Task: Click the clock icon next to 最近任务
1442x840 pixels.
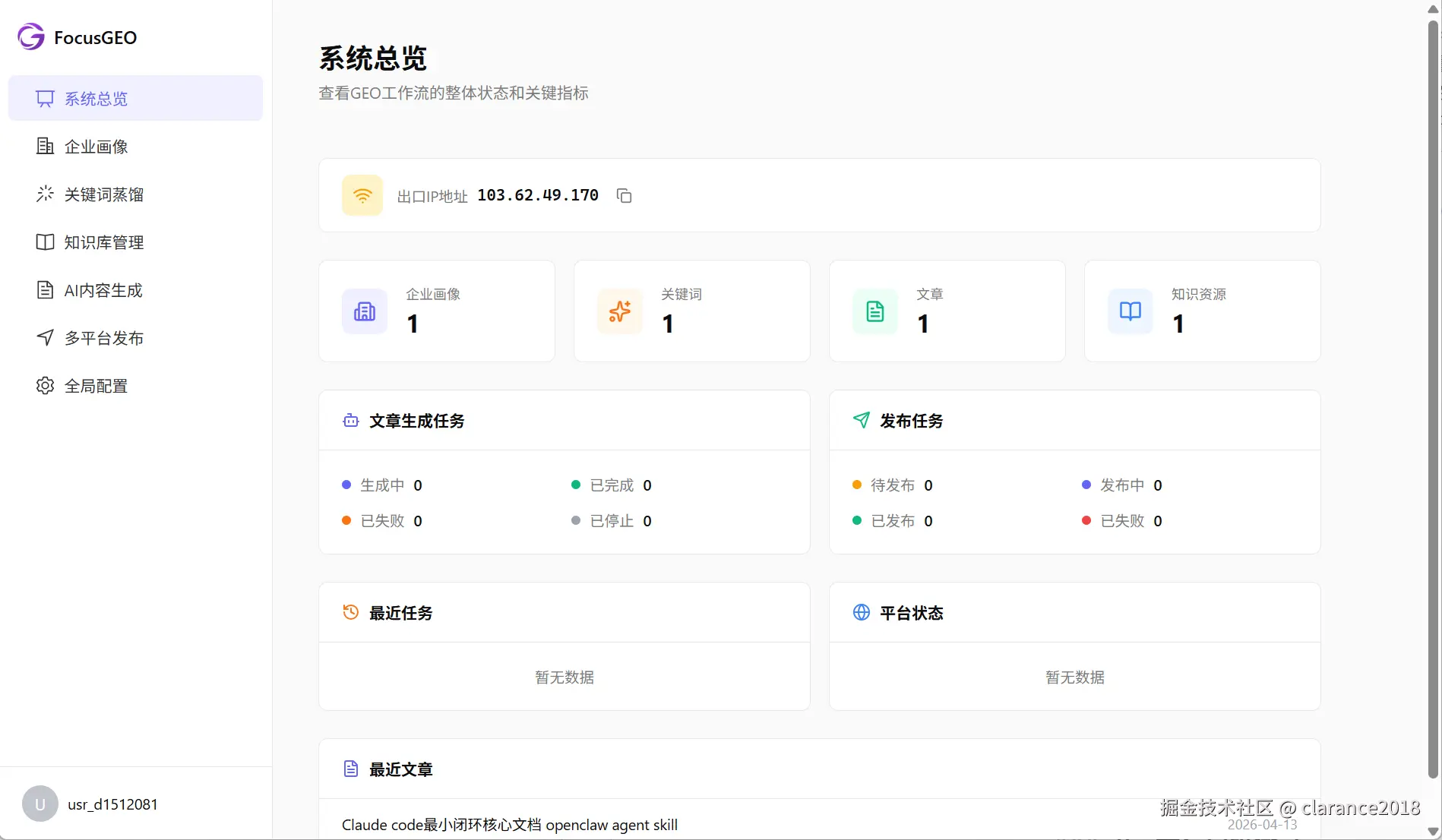Action: [350, 612]
